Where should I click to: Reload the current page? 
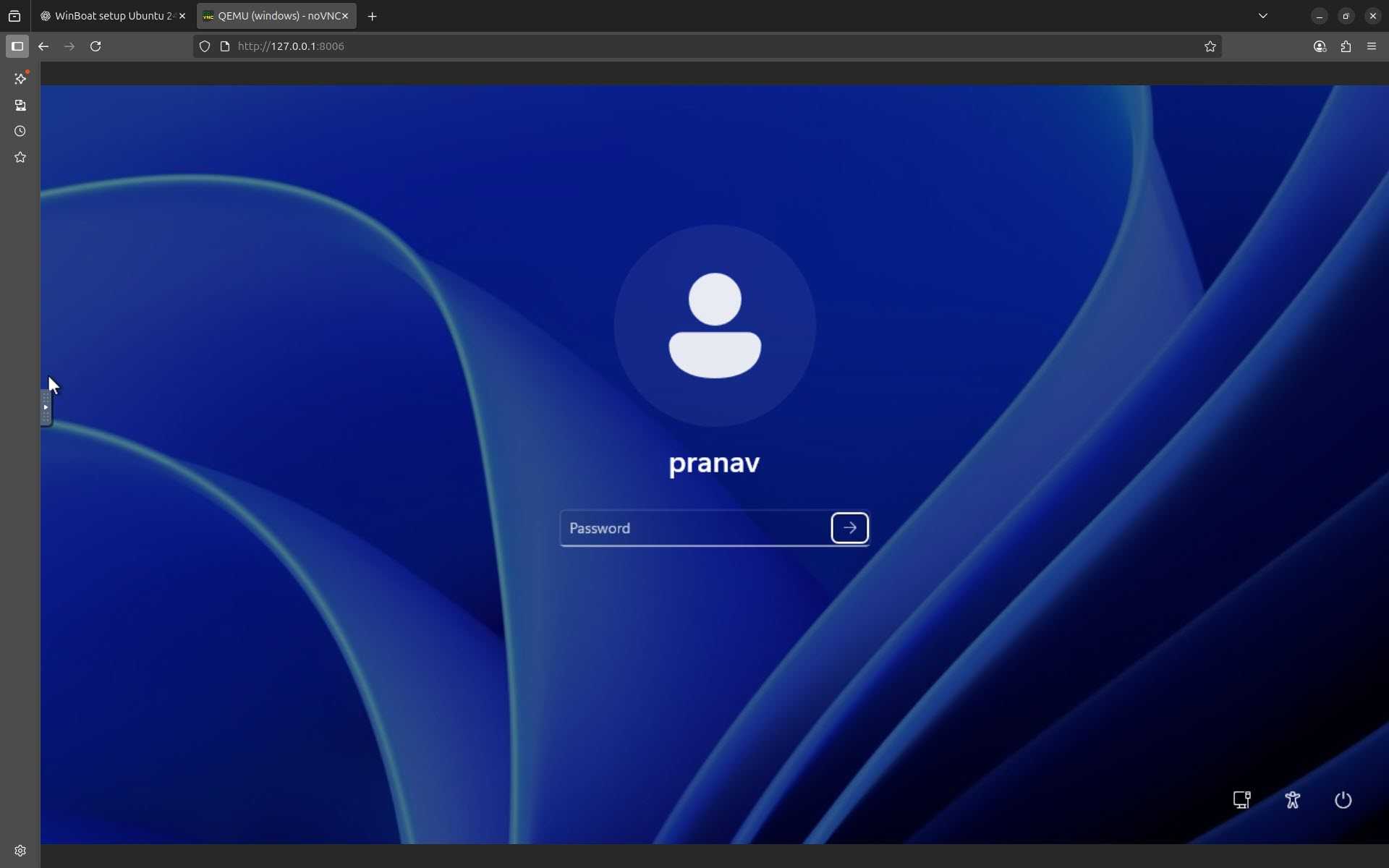pyautogui.click(x=95, y=46)
